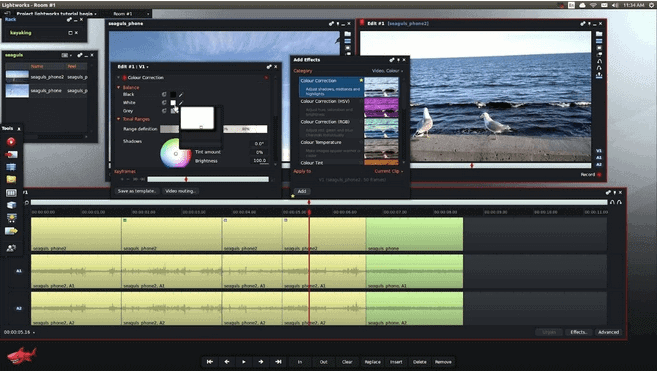Click the Insert button in transport bar
Viewport: 657px width, 373px height.
pos(396,362)
